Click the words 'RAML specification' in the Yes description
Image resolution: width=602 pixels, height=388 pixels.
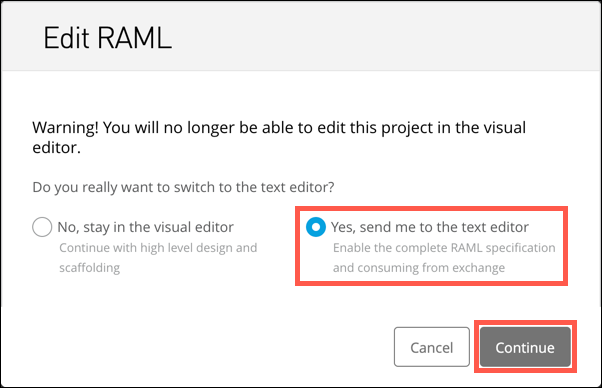coord(503,248)
